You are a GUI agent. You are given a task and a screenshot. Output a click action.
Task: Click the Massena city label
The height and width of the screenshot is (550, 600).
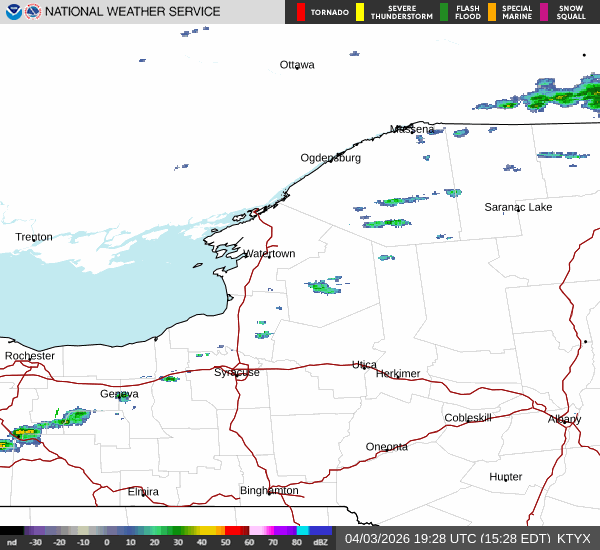coord(412,129)
